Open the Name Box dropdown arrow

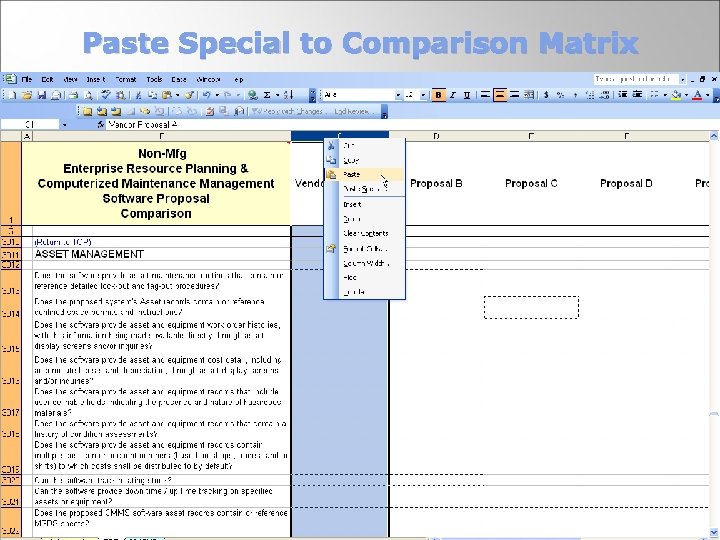coord(64,125)
